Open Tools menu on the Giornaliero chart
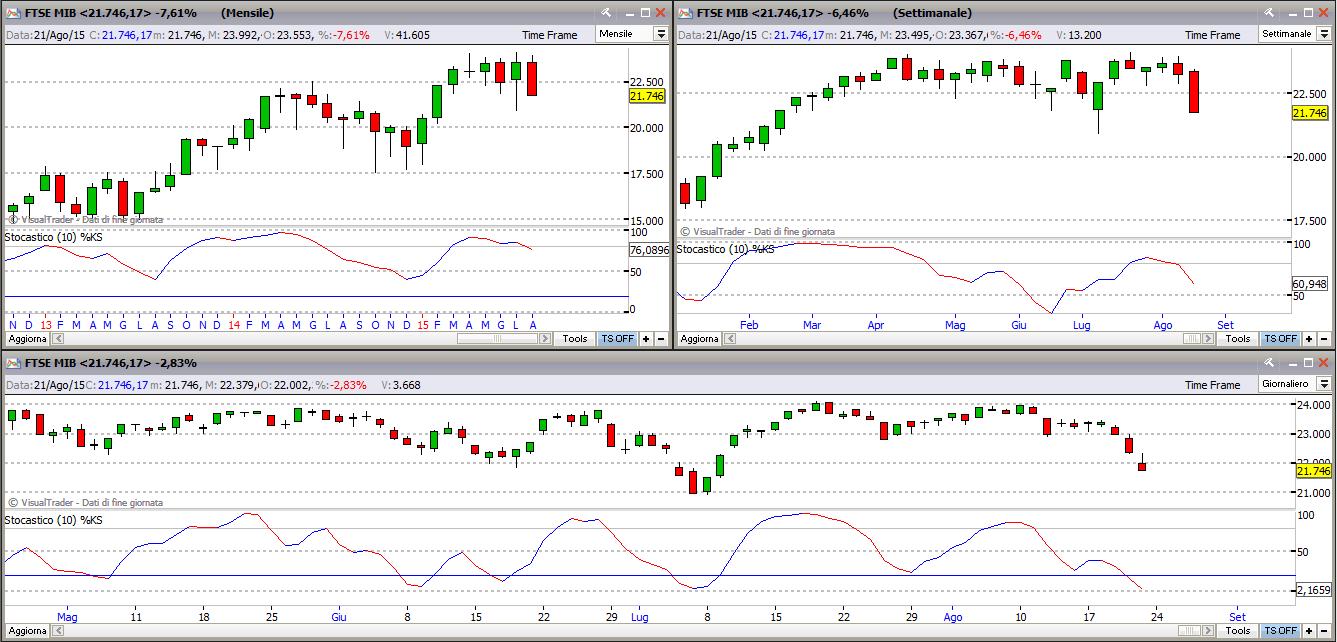Screen dimensions: 1337x642 pyautogui.click(x=1238, y=631)
